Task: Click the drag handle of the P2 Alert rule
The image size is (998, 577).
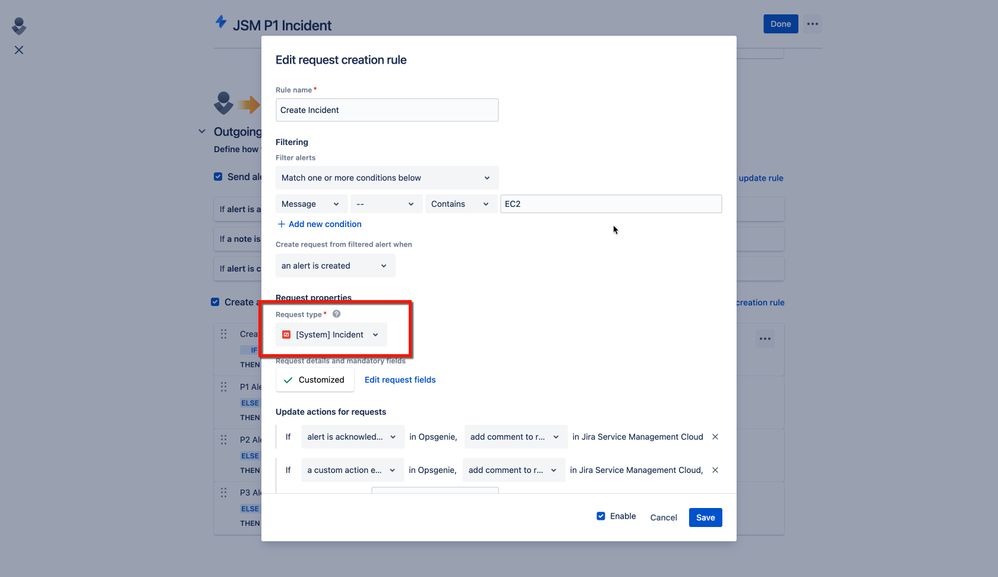Action: coord(223,440)
